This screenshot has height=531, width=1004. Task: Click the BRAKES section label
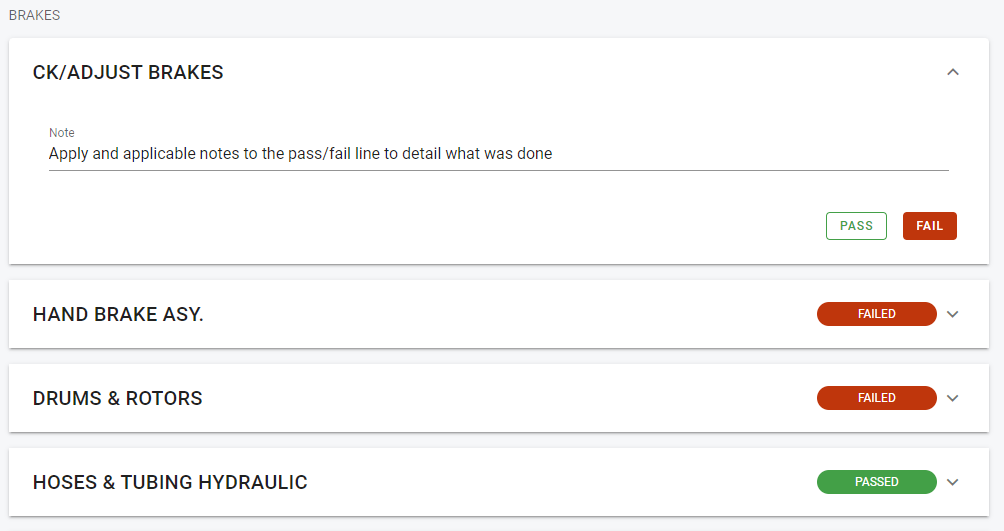click(x=34, y=15)
